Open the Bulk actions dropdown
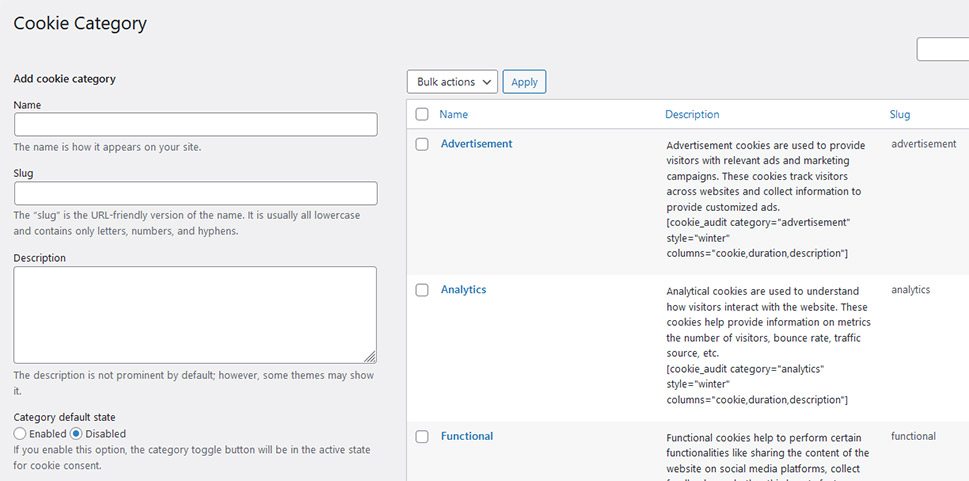The height and width of the screenshot is (481, 969). (x=452, y=82)
